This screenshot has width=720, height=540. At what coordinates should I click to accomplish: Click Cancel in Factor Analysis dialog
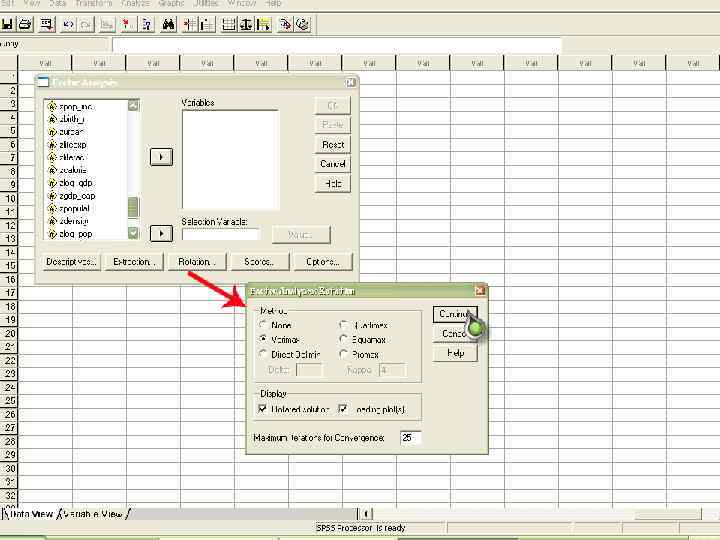tap(333, 164)
